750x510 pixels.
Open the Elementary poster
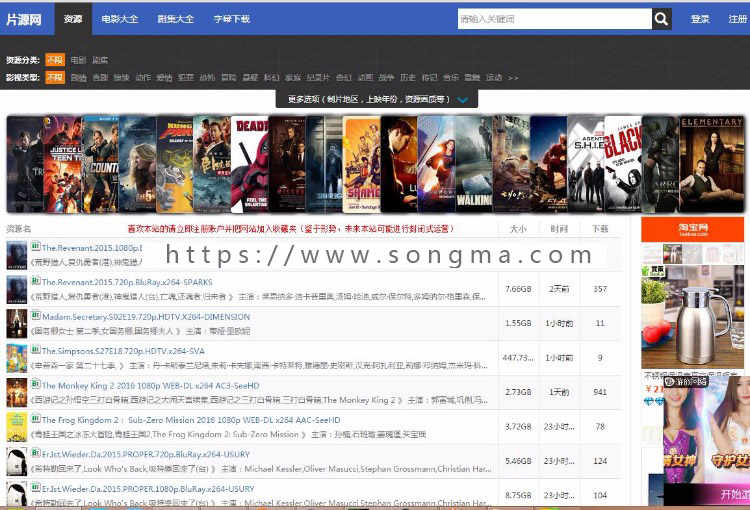[x=712, y=164]
